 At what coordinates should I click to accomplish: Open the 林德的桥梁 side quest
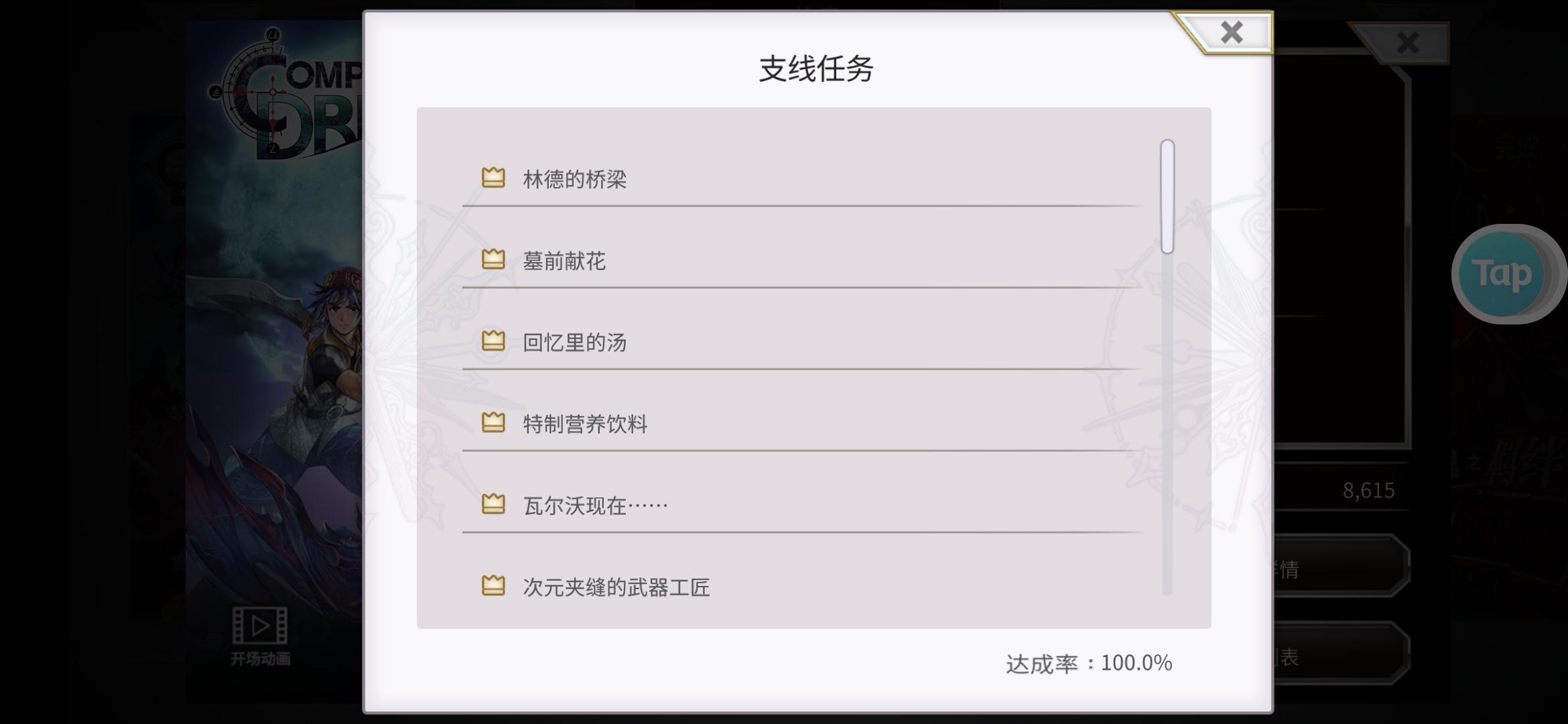(x=802, y=179)
